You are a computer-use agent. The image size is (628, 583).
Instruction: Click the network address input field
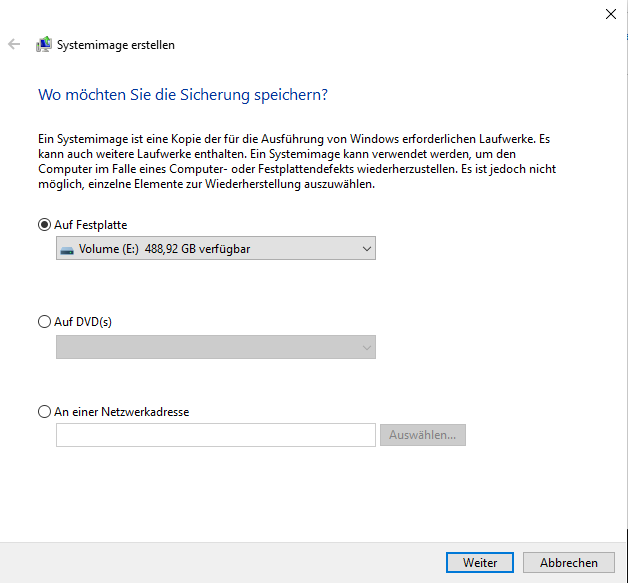pyautogui.click(x=216, y=435)
